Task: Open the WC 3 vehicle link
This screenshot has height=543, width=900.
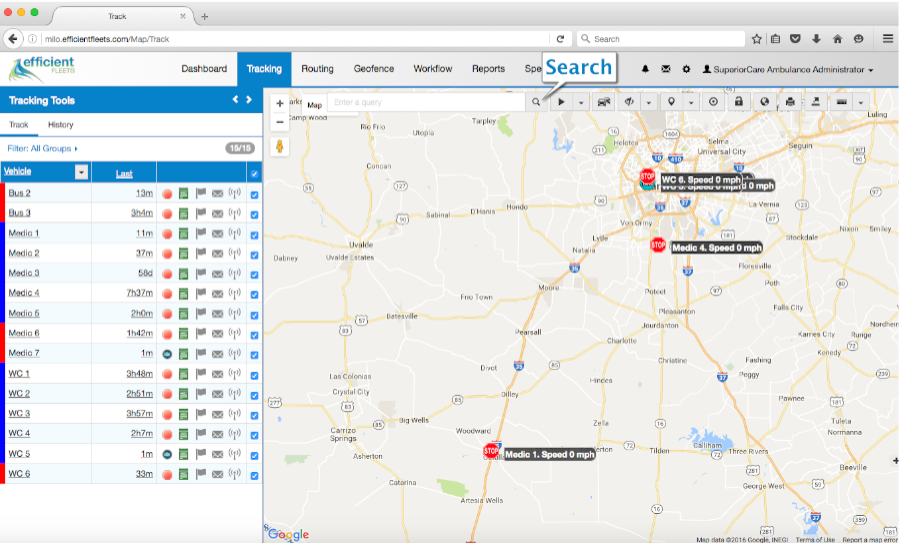Action: click(19, 413)
